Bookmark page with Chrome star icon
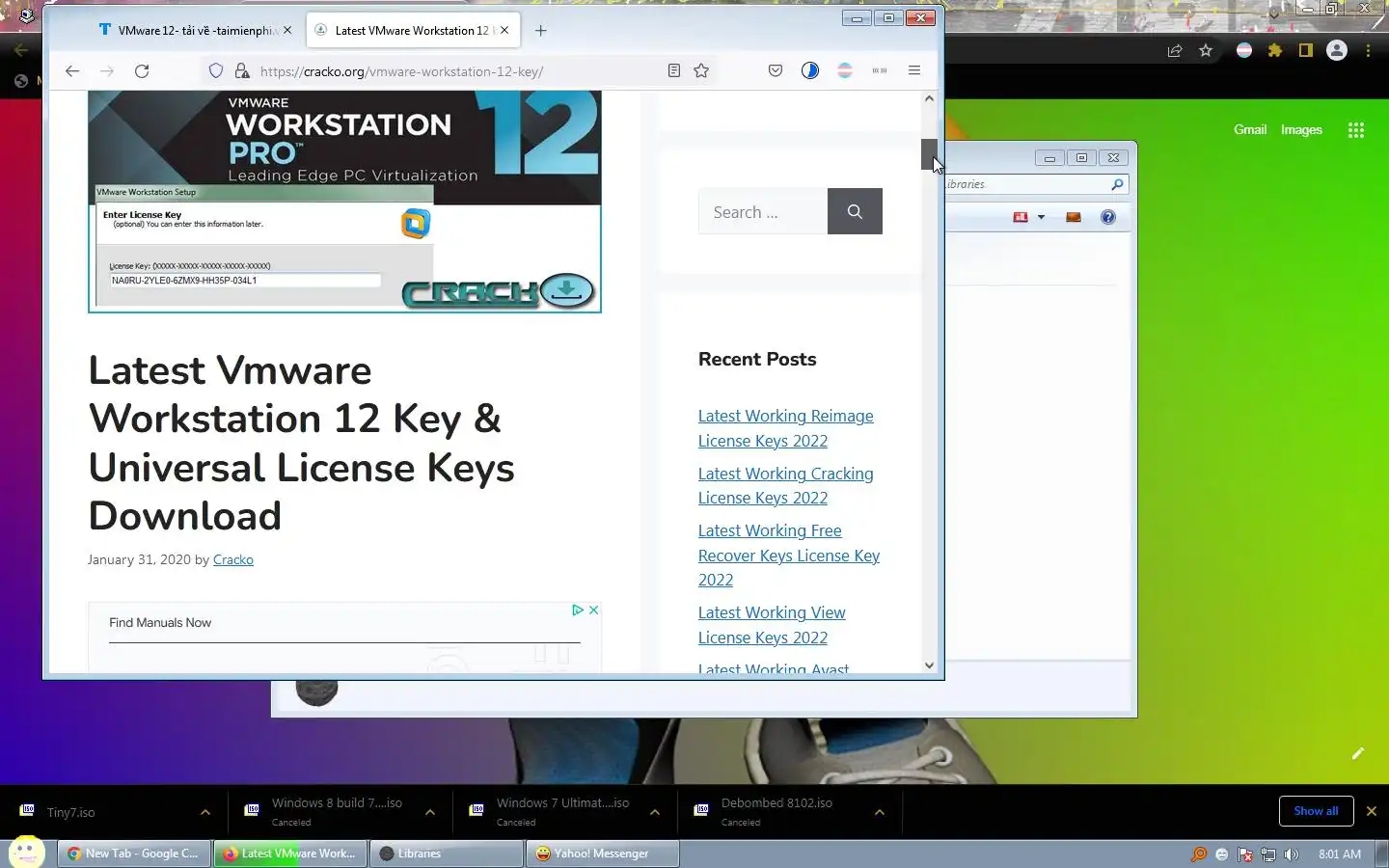Screen dimensions: 1389x868 pos(1206,51)
